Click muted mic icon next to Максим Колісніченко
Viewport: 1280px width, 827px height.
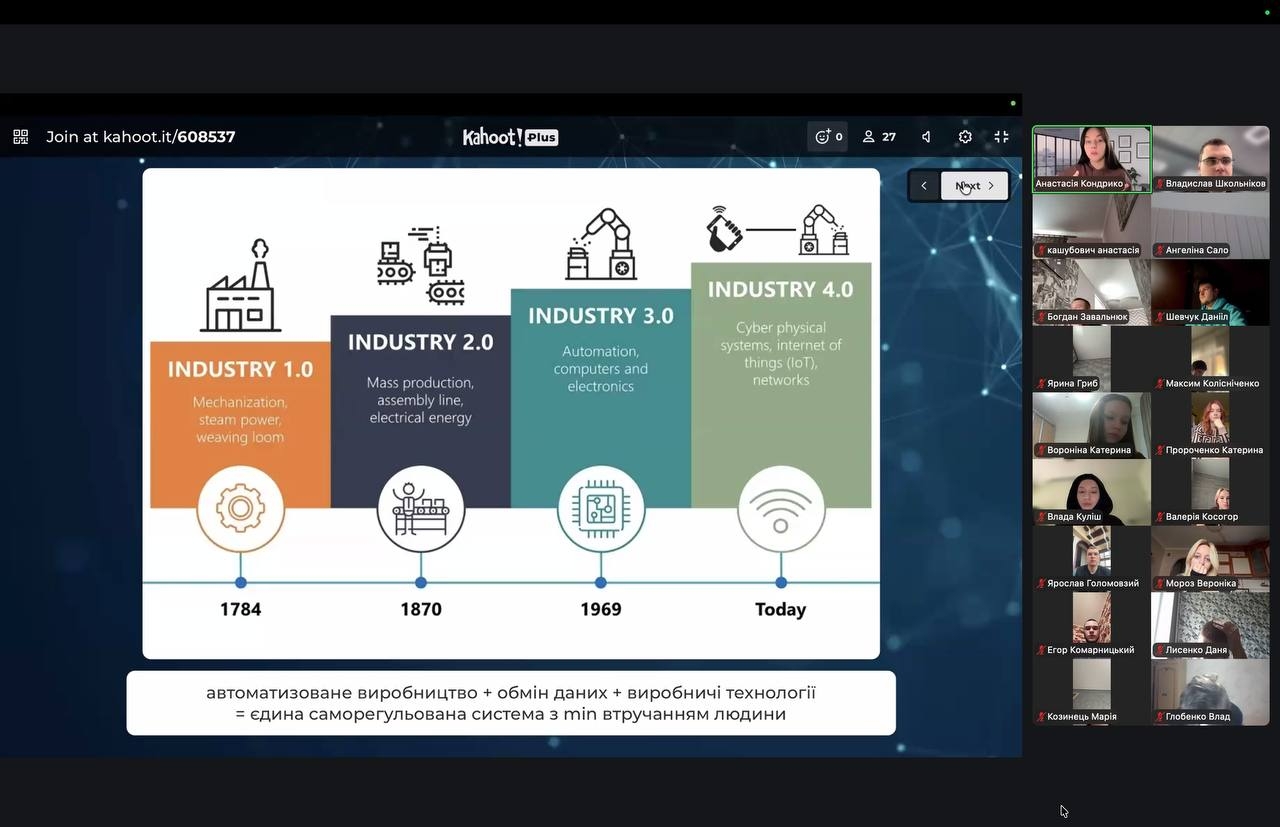(1160, 384)
